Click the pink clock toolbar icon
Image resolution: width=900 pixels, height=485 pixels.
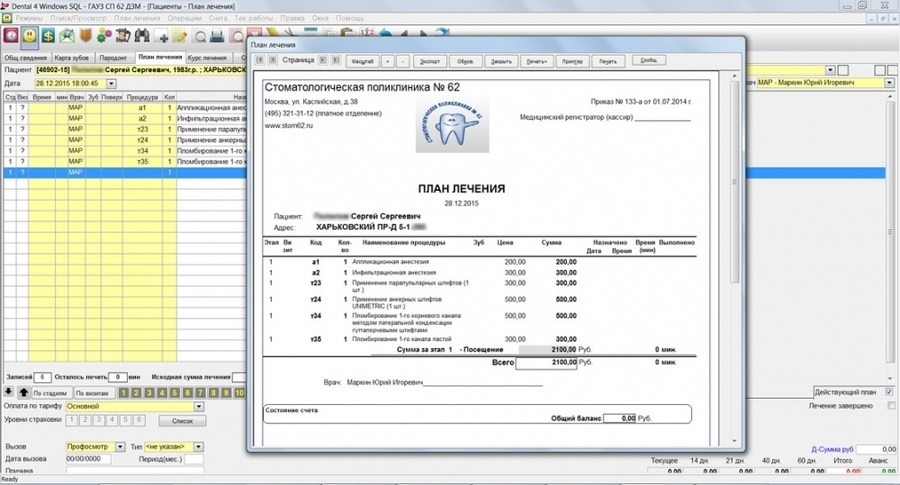(11, 36)
